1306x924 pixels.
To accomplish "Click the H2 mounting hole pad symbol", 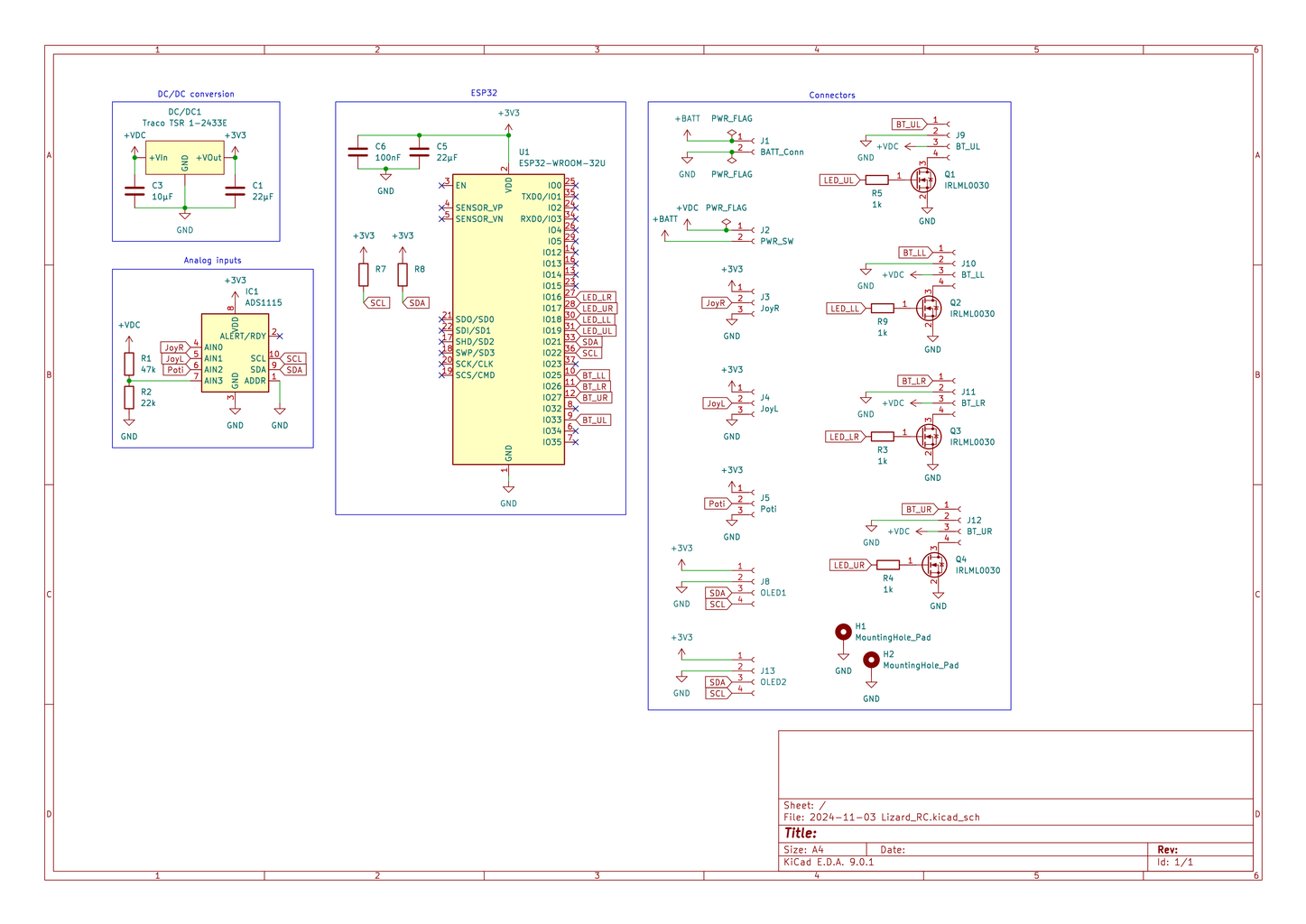I will (871, 660).
